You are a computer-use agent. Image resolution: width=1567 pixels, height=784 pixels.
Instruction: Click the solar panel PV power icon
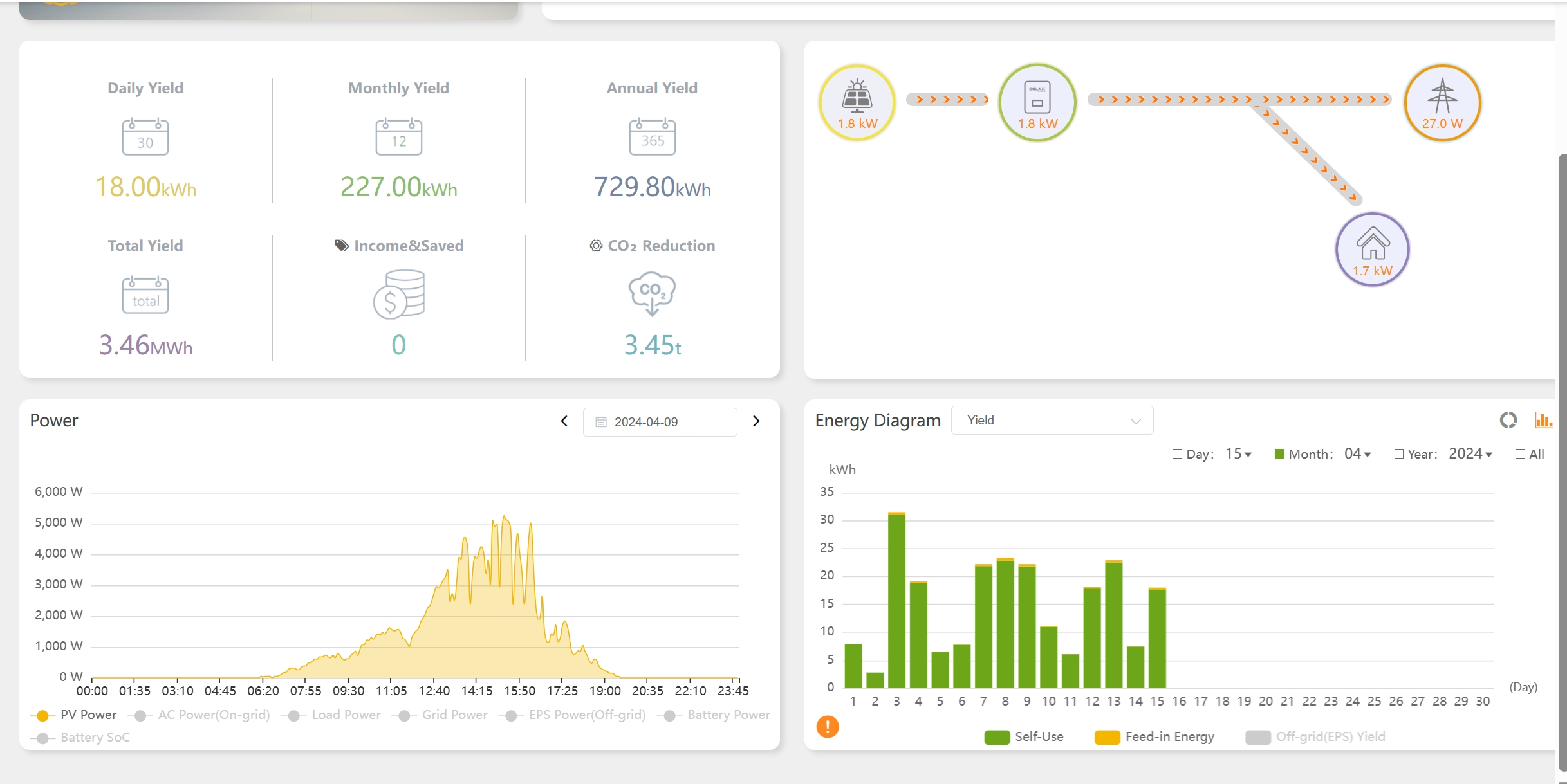coord(857,96)
